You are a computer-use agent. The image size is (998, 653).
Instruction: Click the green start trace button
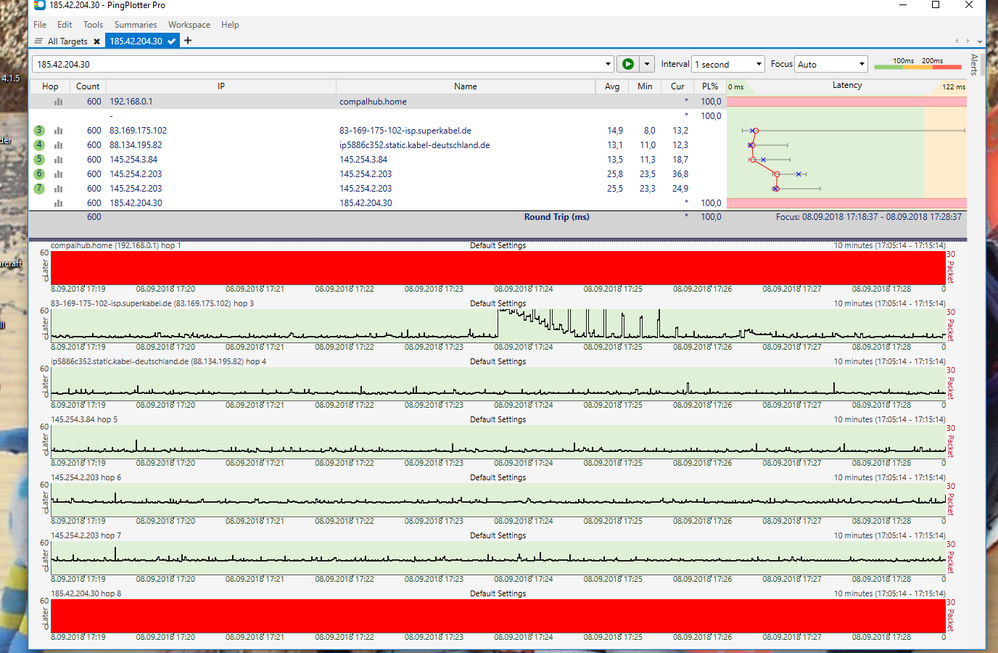click(627, 64)
